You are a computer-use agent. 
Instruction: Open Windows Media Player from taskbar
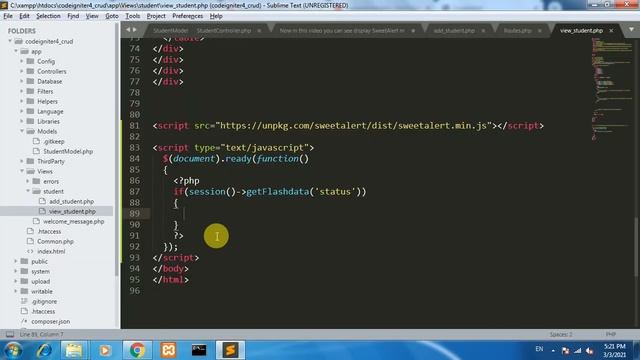point(105,350)
